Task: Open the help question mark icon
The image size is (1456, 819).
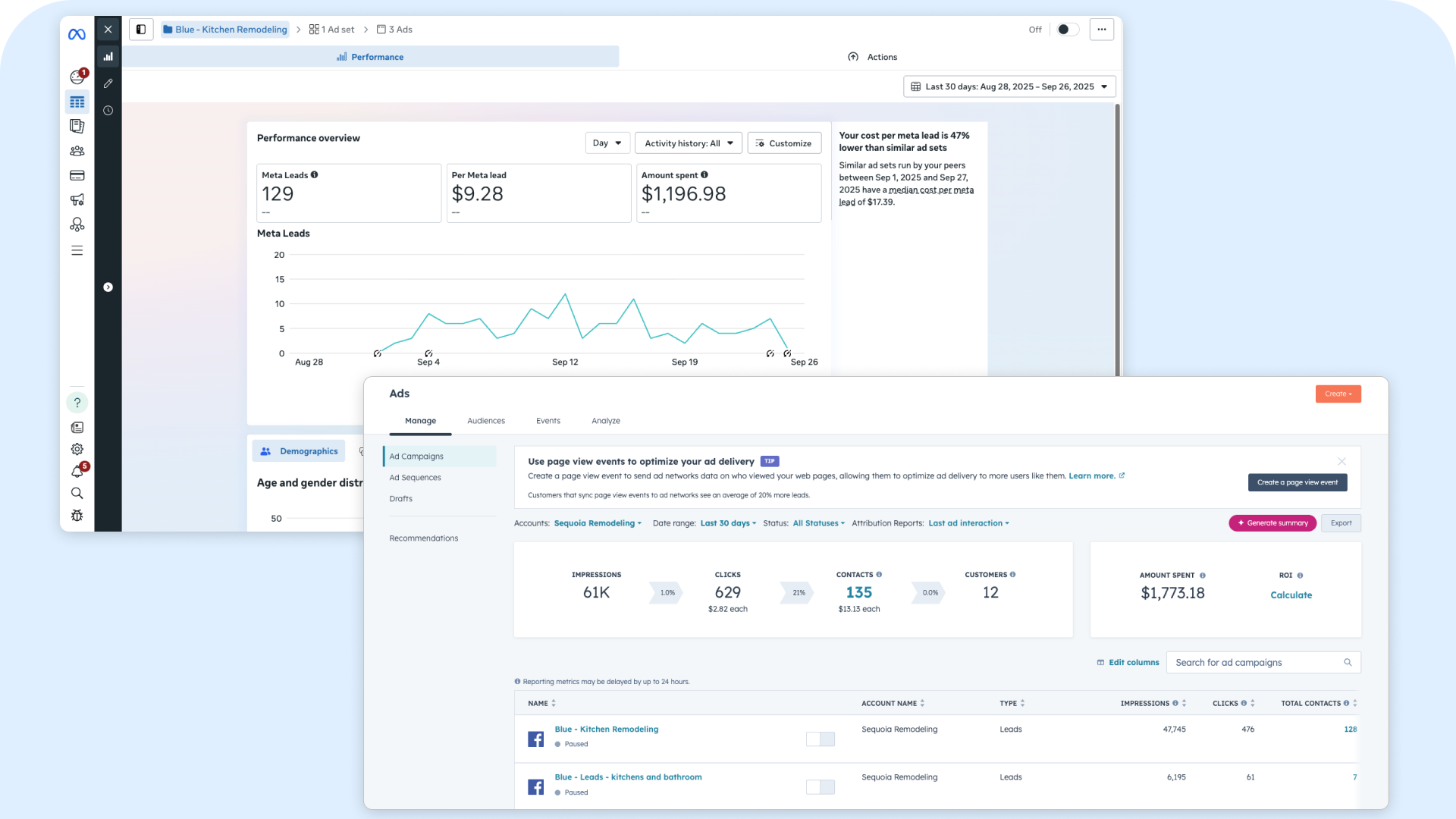Action: [77, 403]
